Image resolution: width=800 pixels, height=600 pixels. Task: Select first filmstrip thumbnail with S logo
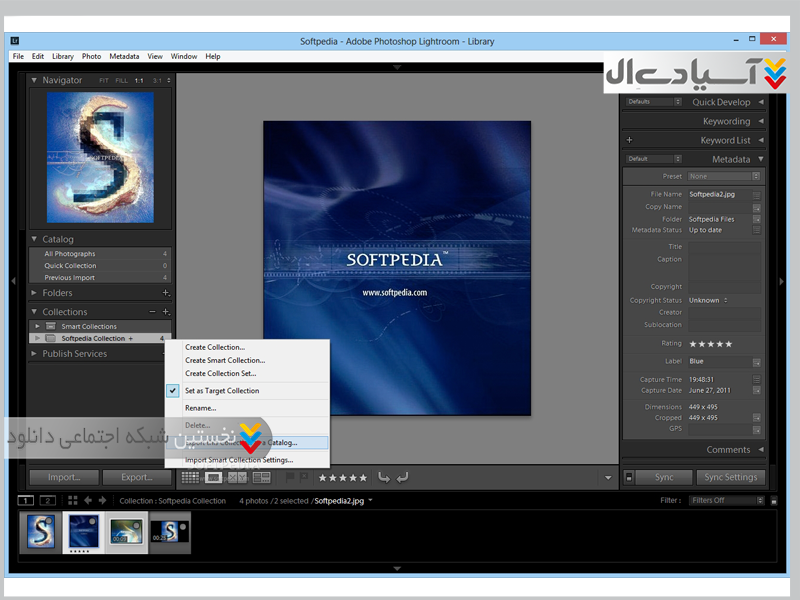41,531
